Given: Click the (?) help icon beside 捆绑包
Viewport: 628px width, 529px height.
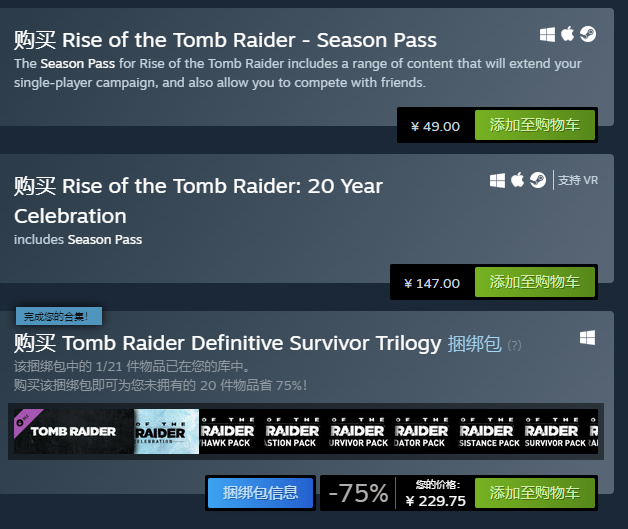Looking at the screenshot, I should [514, 345].
